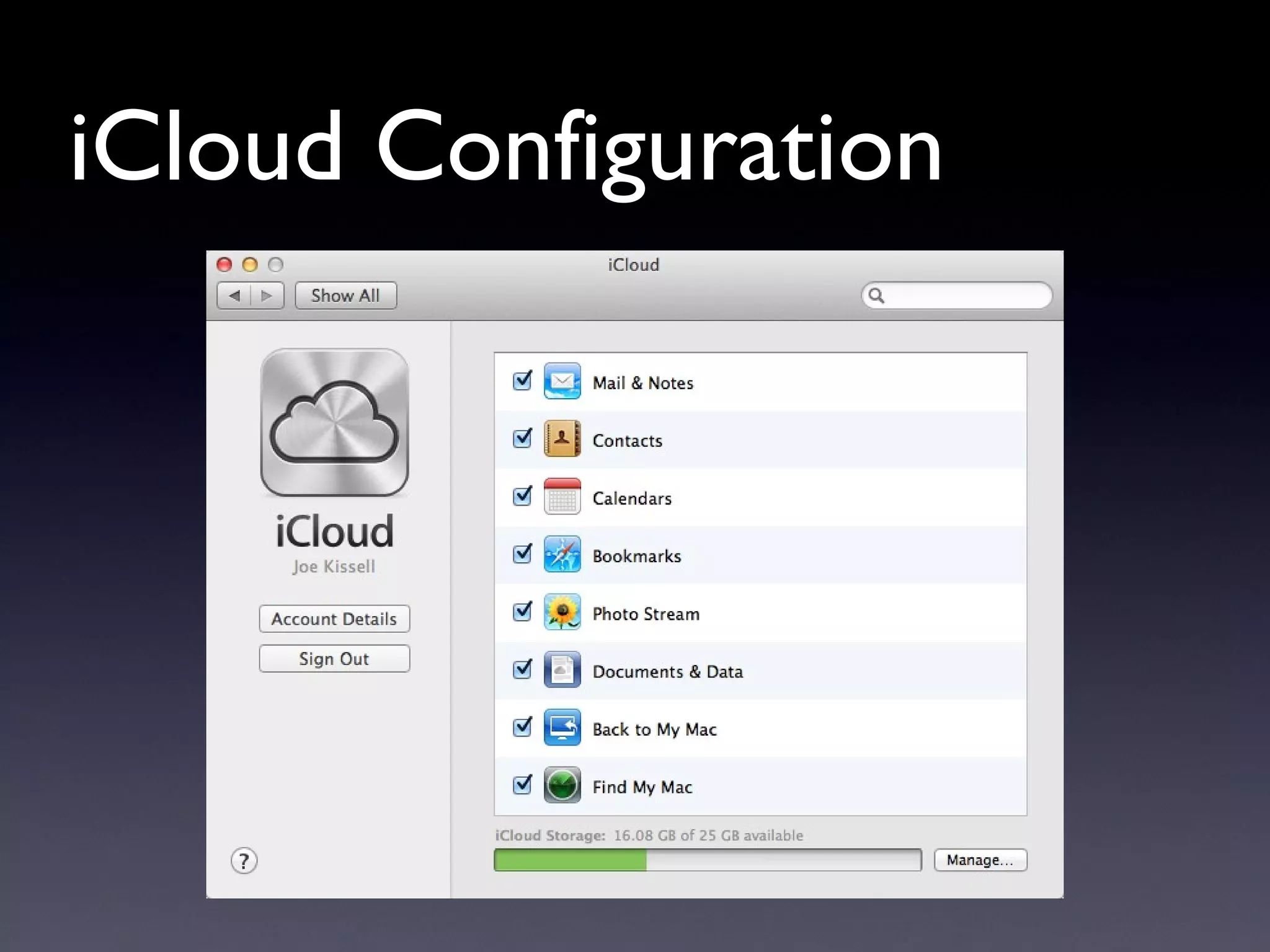This screenshot has height=952, width=1270.
Task: Open the Manage... storage button
Action: (x=980, y=860)
